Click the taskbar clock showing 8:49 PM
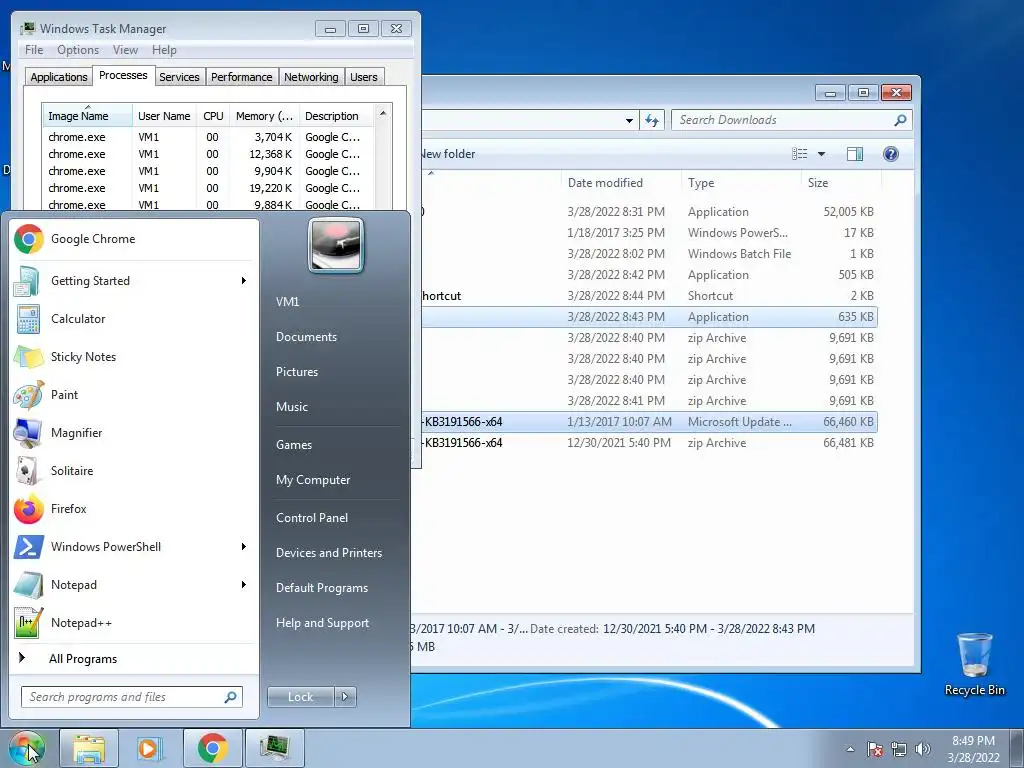This screenshot has width=1024, height=768. point(973,749)
